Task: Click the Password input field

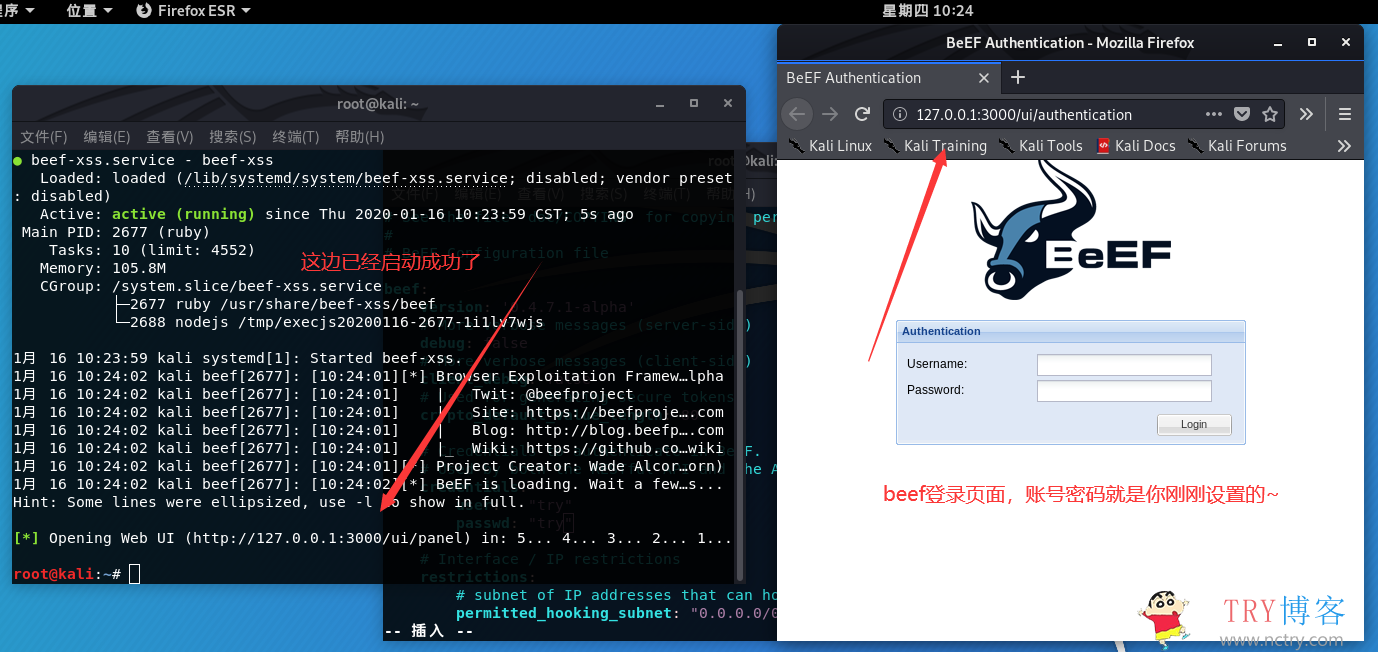Action: (1124, 391)
